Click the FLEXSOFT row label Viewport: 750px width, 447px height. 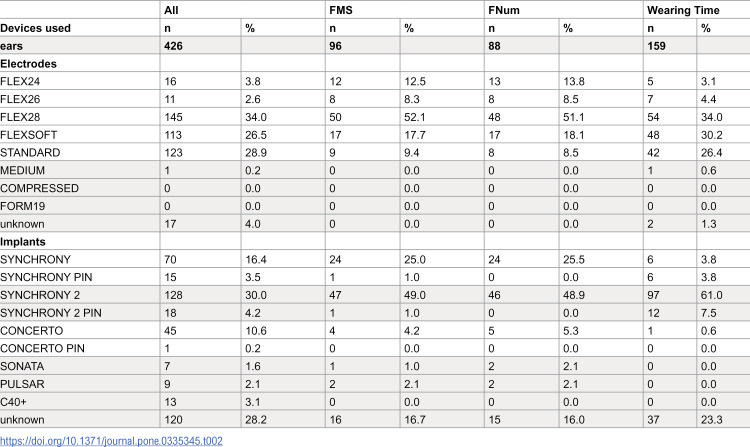29,135
